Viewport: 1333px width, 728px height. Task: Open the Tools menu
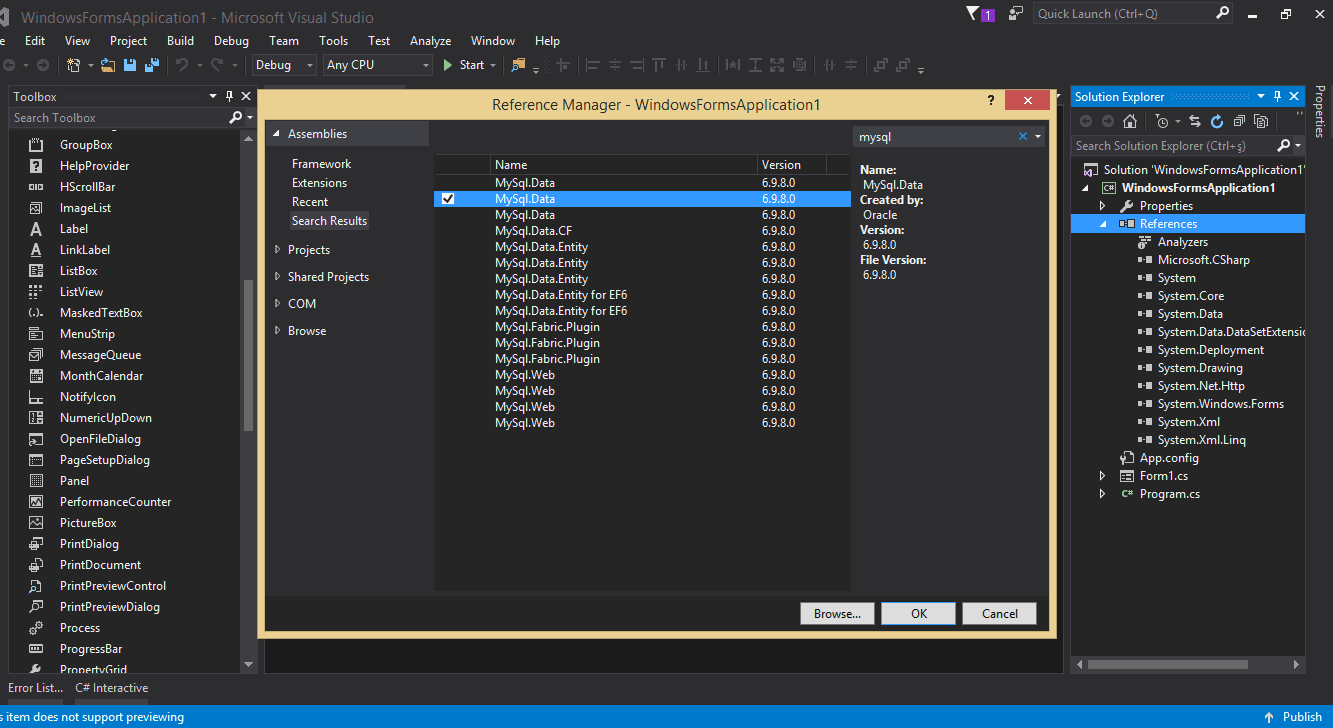coord(334,41)
